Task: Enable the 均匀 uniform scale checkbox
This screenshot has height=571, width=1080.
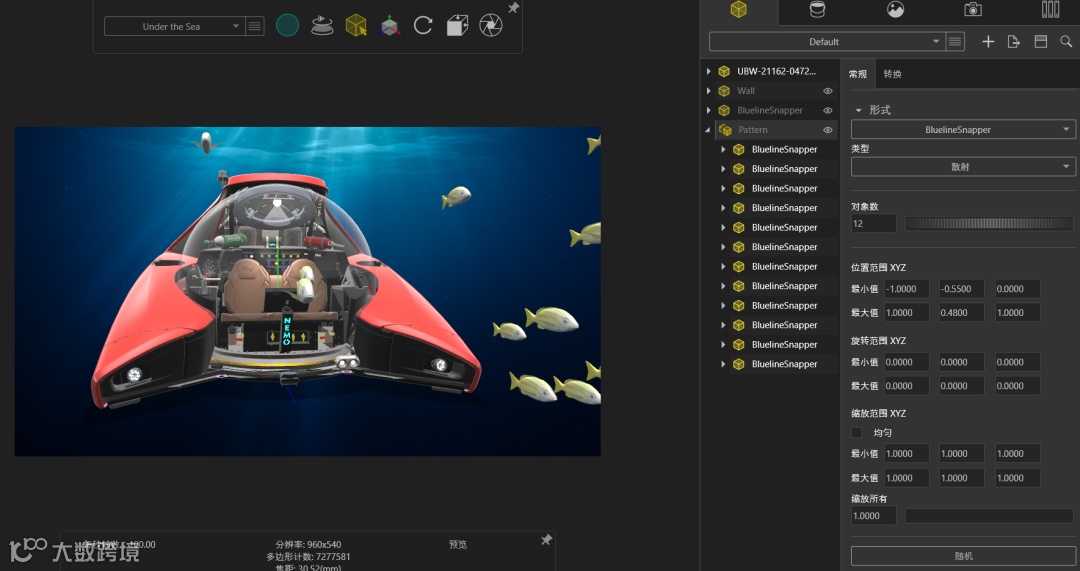Action: pyautogui.click(x=857, y=433)
